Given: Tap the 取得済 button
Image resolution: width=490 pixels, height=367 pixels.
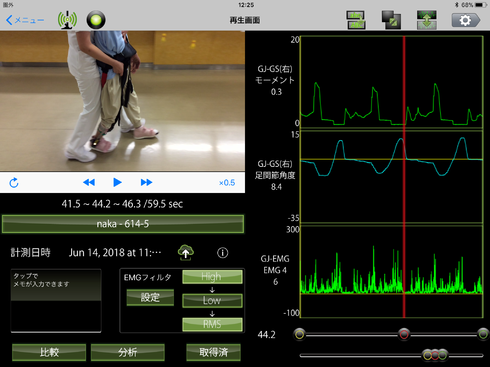Looking at the screenshot, I should pyautogui.click(x=213, y=352).
